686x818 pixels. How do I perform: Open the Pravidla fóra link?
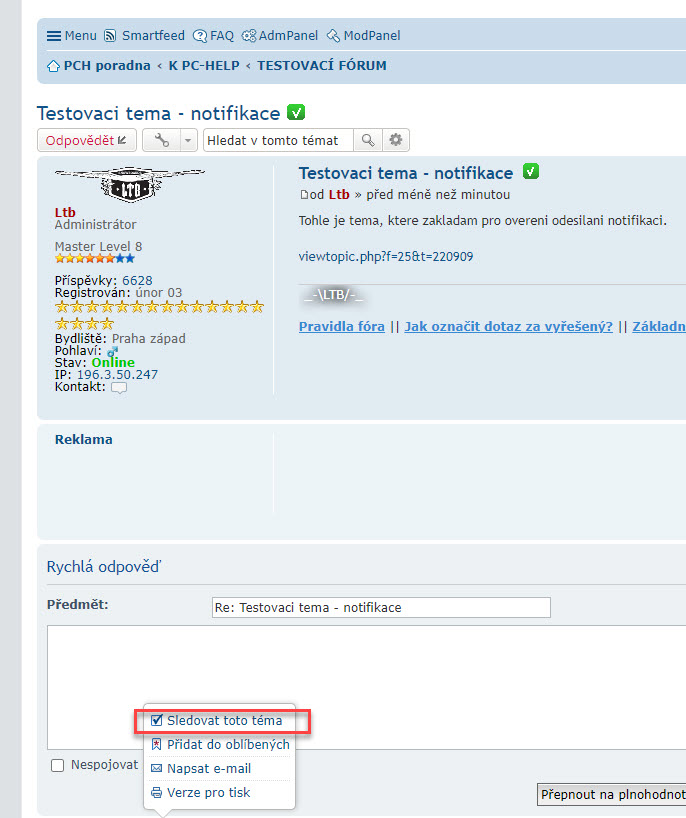(x=342, y=327)
